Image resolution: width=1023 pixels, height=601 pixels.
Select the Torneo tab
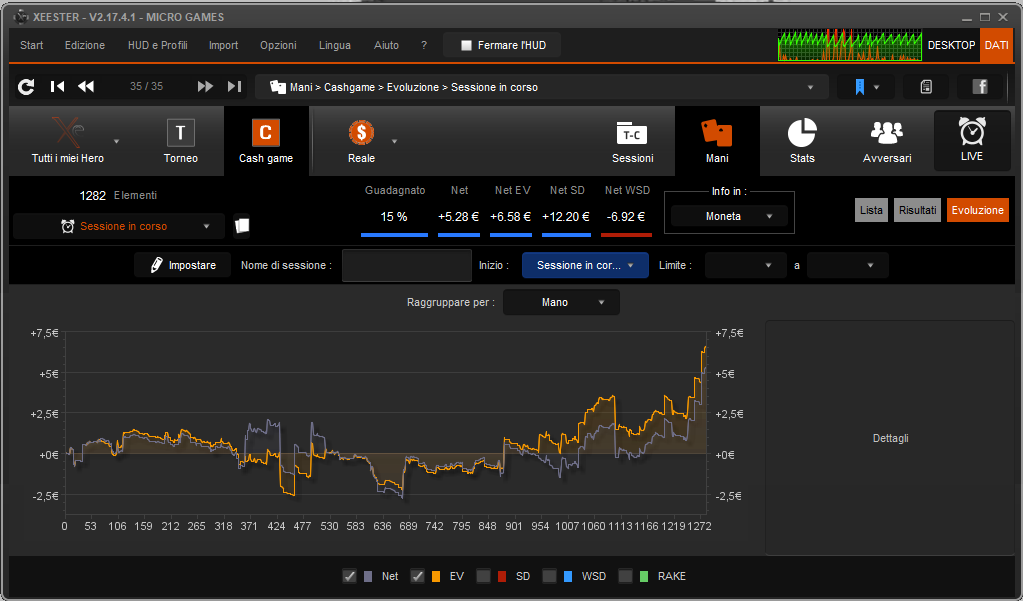click(x=181, y=141)
